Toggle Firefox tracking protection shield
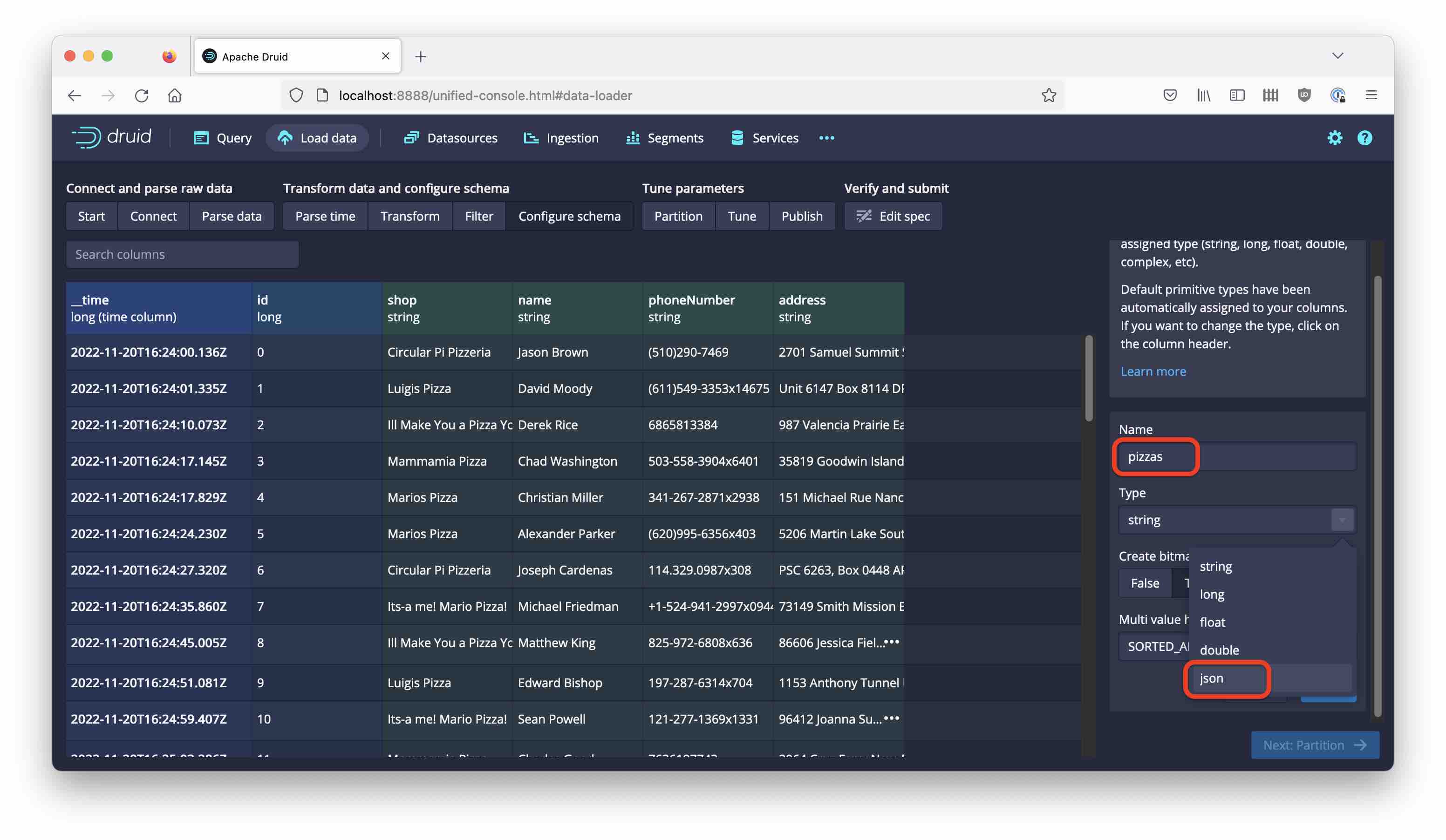This screenshot has width=1446, height=840. (x=296, y=95)
